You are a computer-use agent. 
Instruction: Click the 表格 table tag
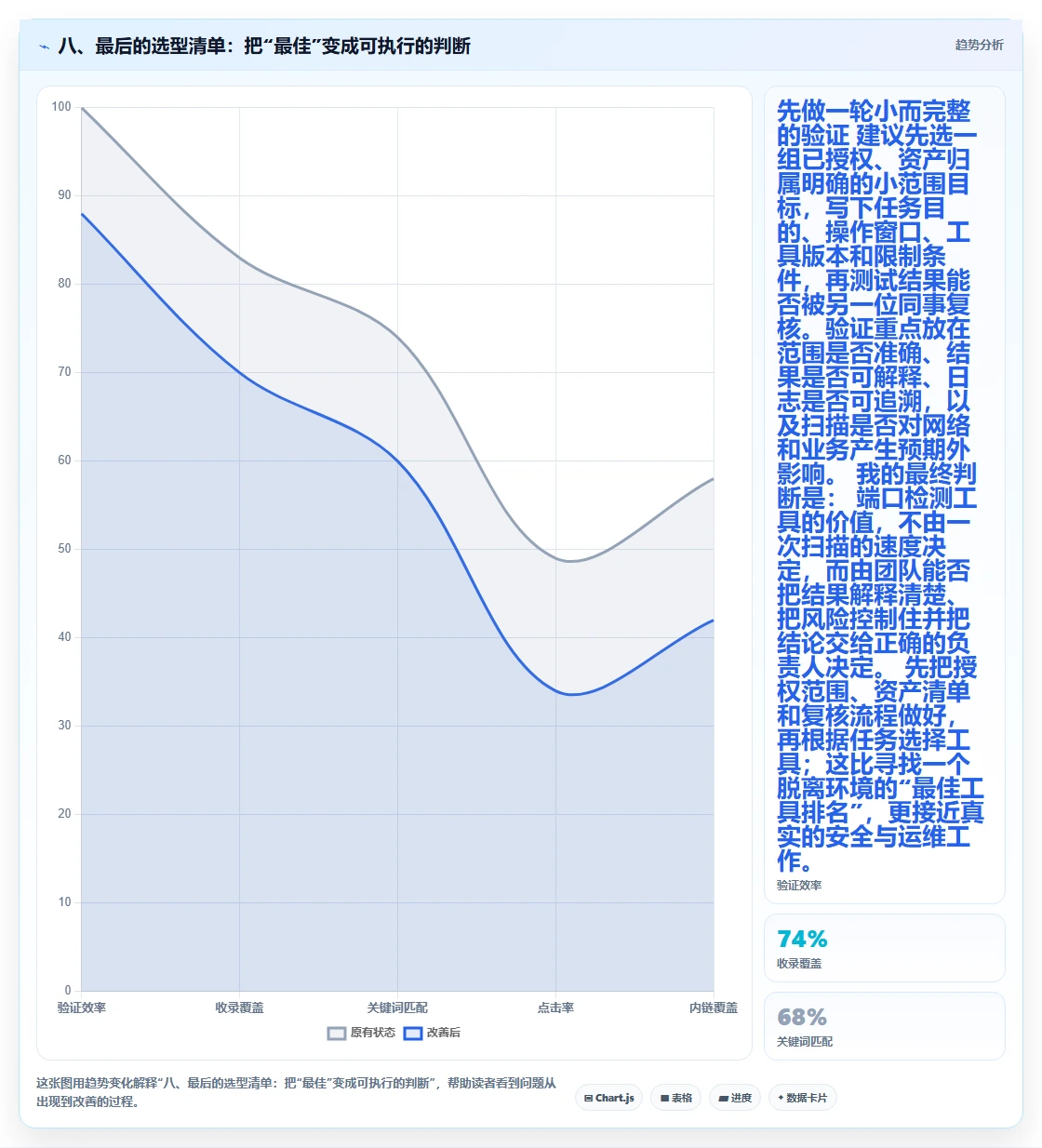(x=676, y=1098)
